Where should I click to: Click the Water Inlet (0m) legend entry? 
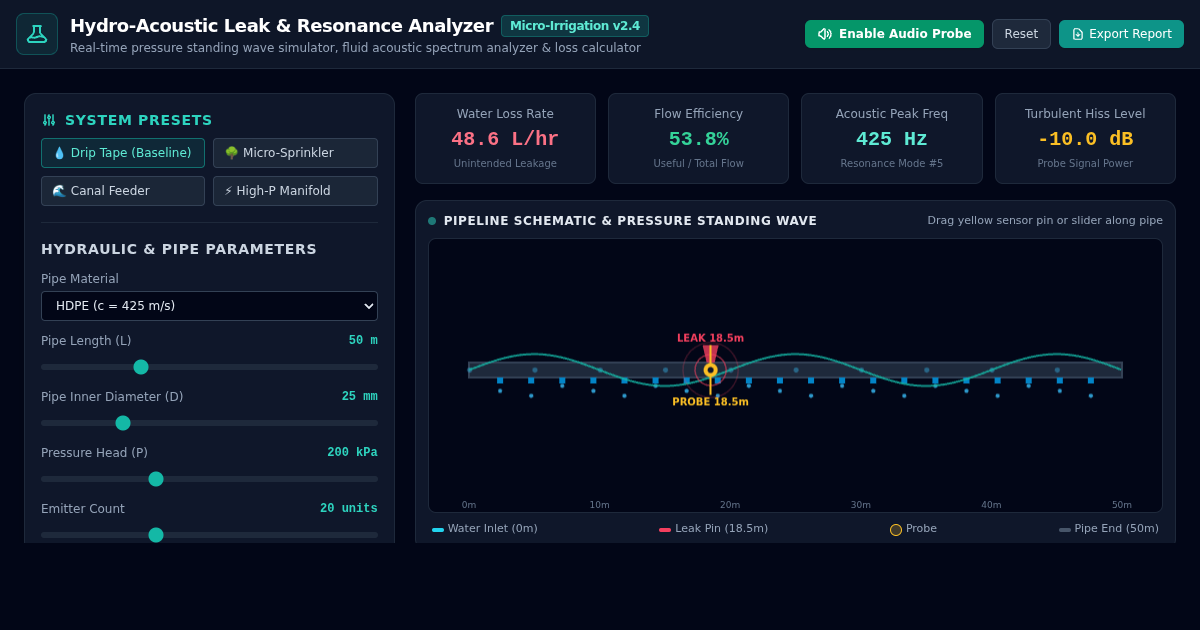tap(485, 529)
